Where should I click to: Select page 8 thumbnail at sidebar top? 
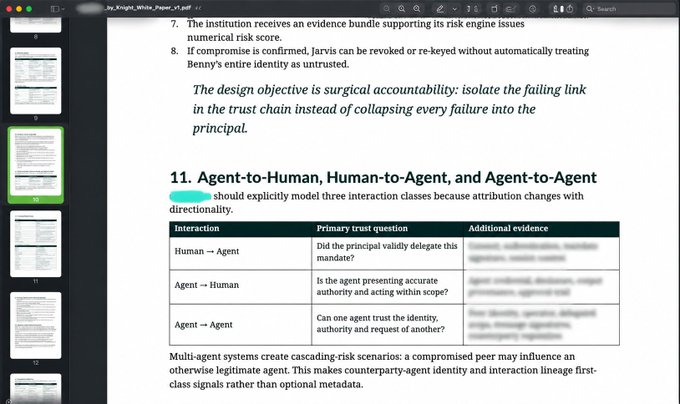36,25
